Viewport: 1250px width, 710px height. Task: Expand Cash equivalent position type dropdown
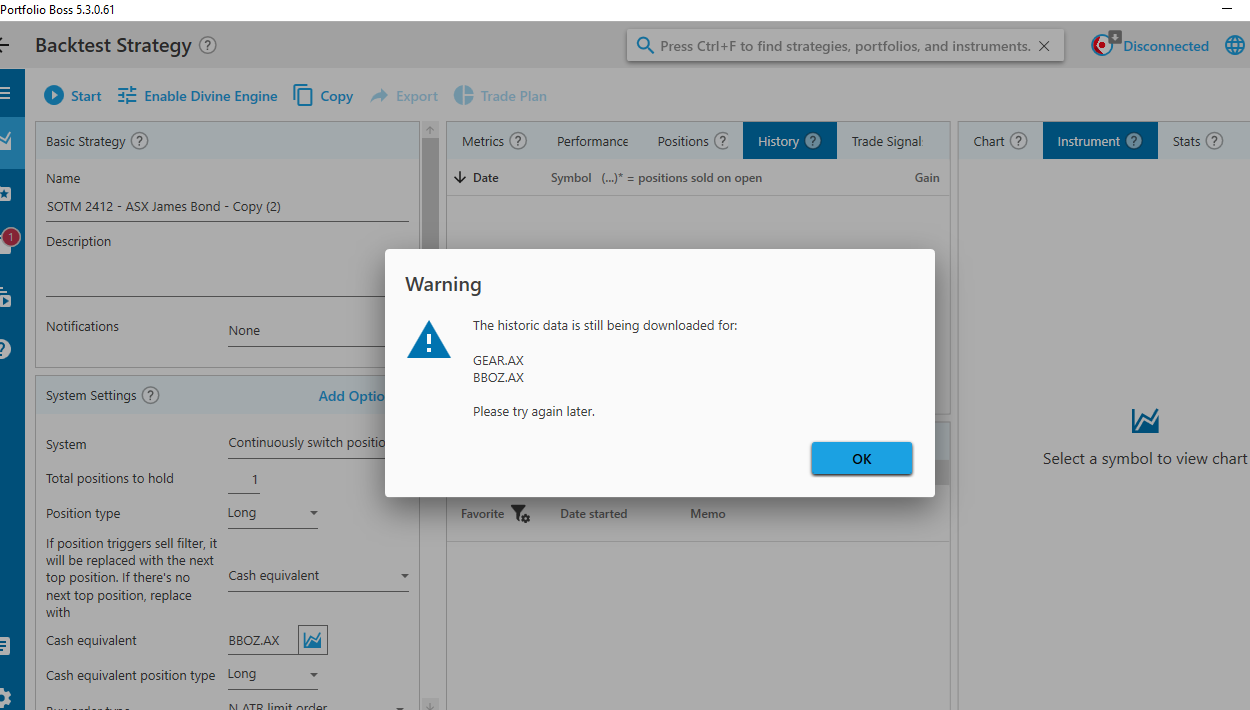313,675
